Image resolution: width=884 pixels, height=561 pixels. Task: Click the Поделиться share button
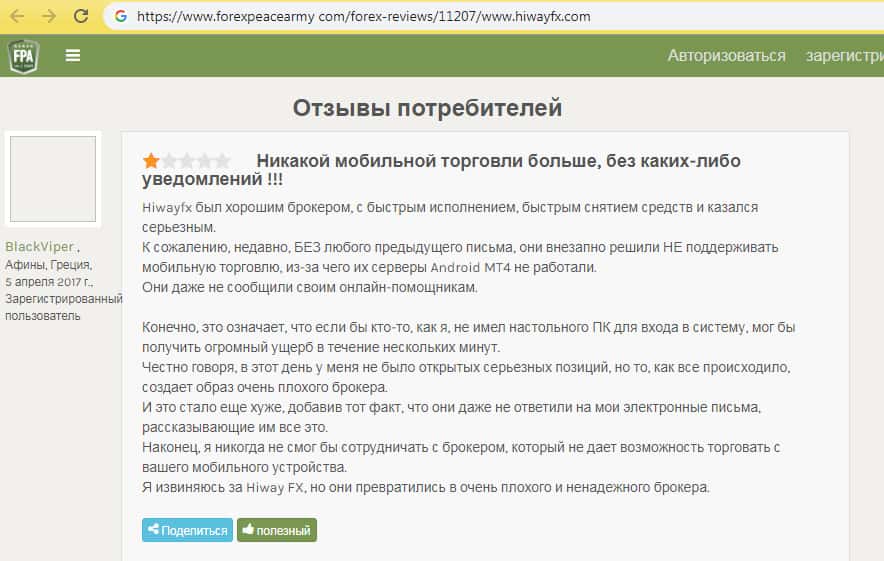[x=187, y=530]
